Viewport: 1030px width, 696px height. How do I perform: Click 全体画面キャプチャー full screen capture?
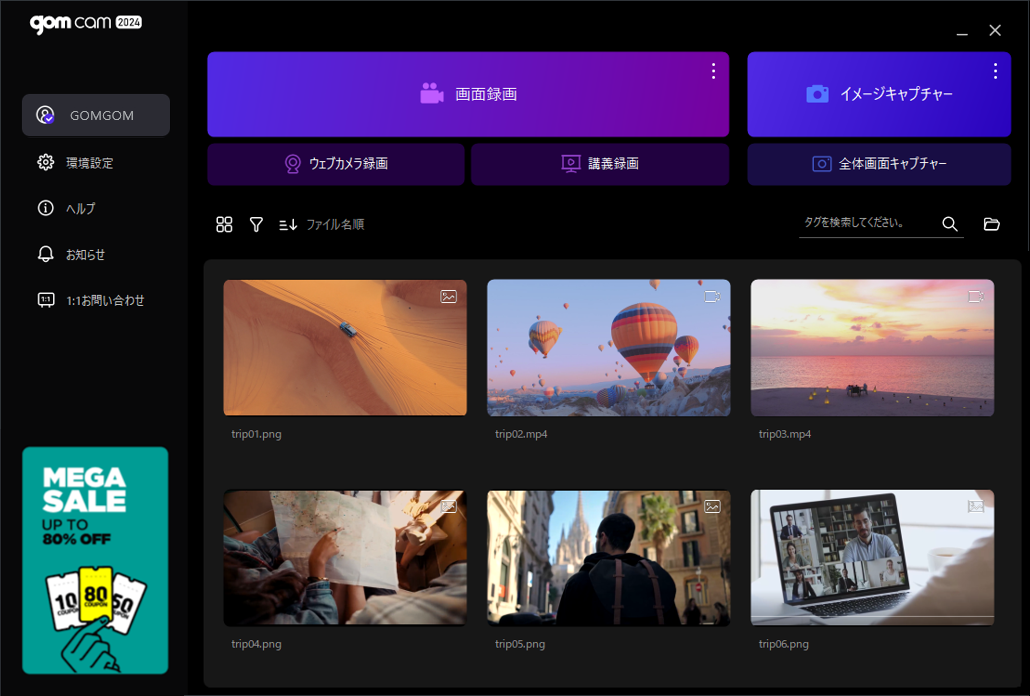879,164
